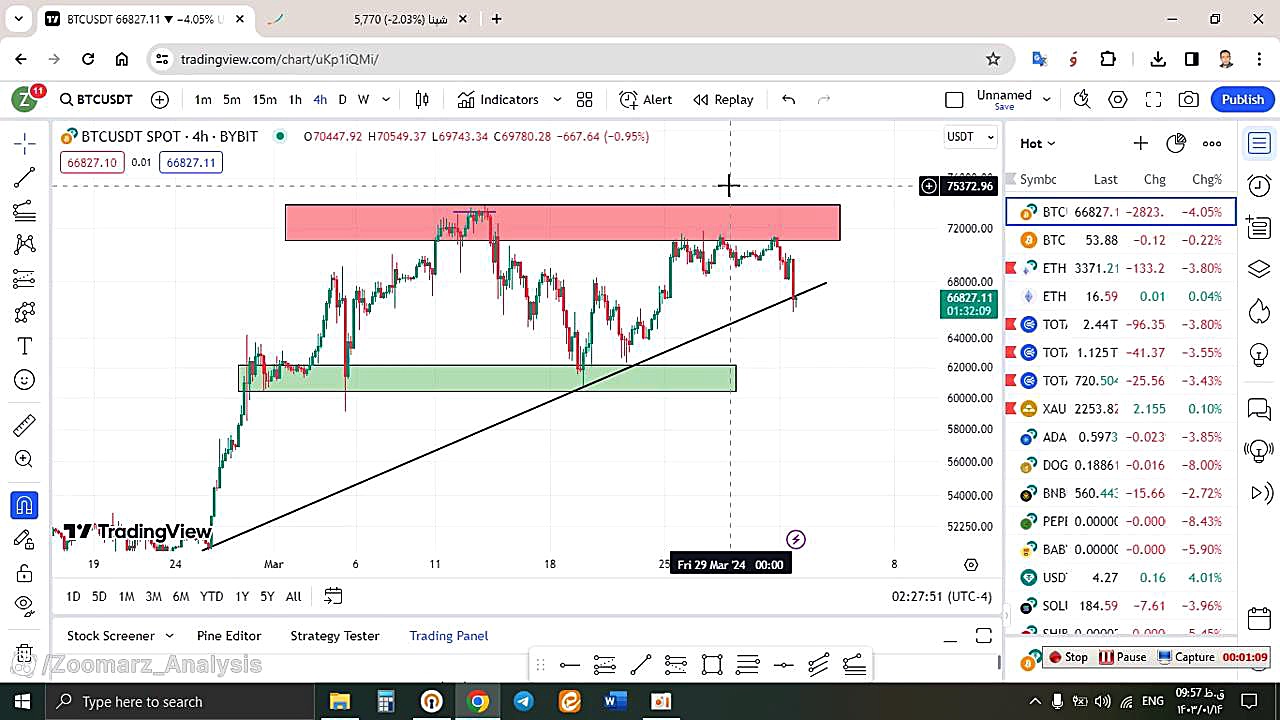Open the Alerts clock panel
This screenshot has height=720, width=1280.
1259,185
